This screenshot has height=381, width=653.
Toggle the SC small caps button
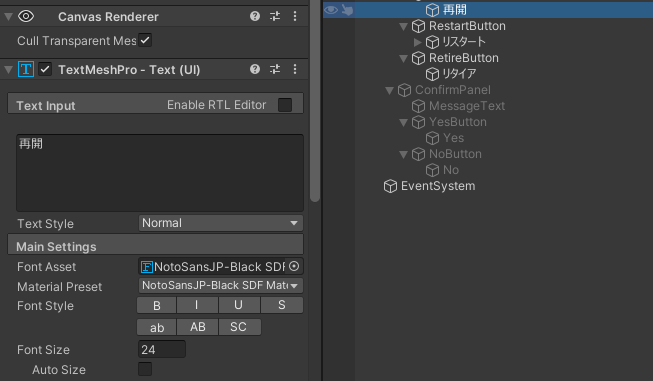239,327
